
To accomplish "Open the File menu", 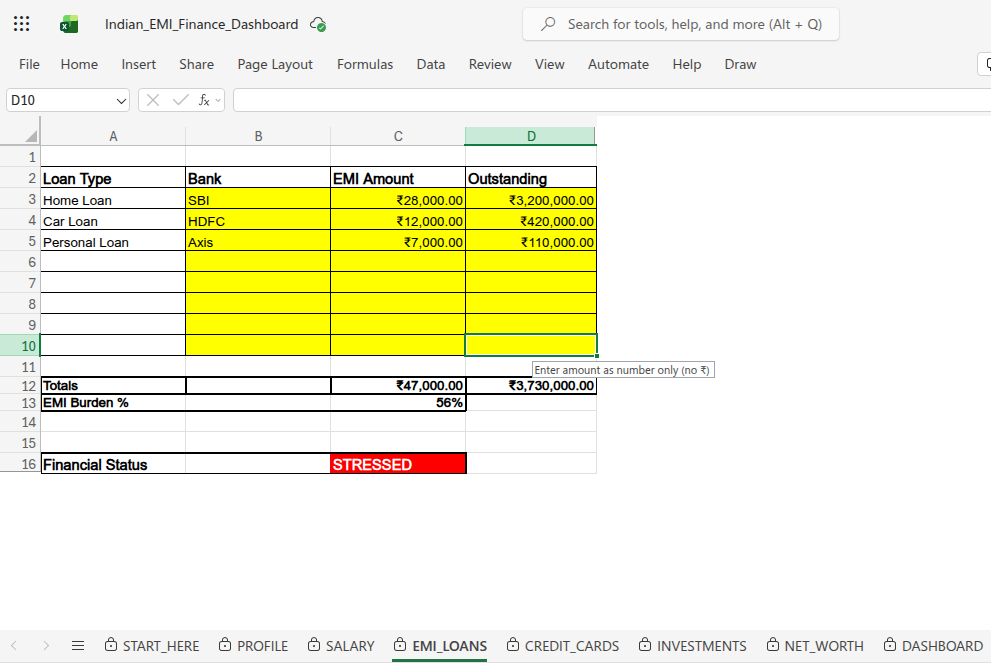I will point(29,64).
